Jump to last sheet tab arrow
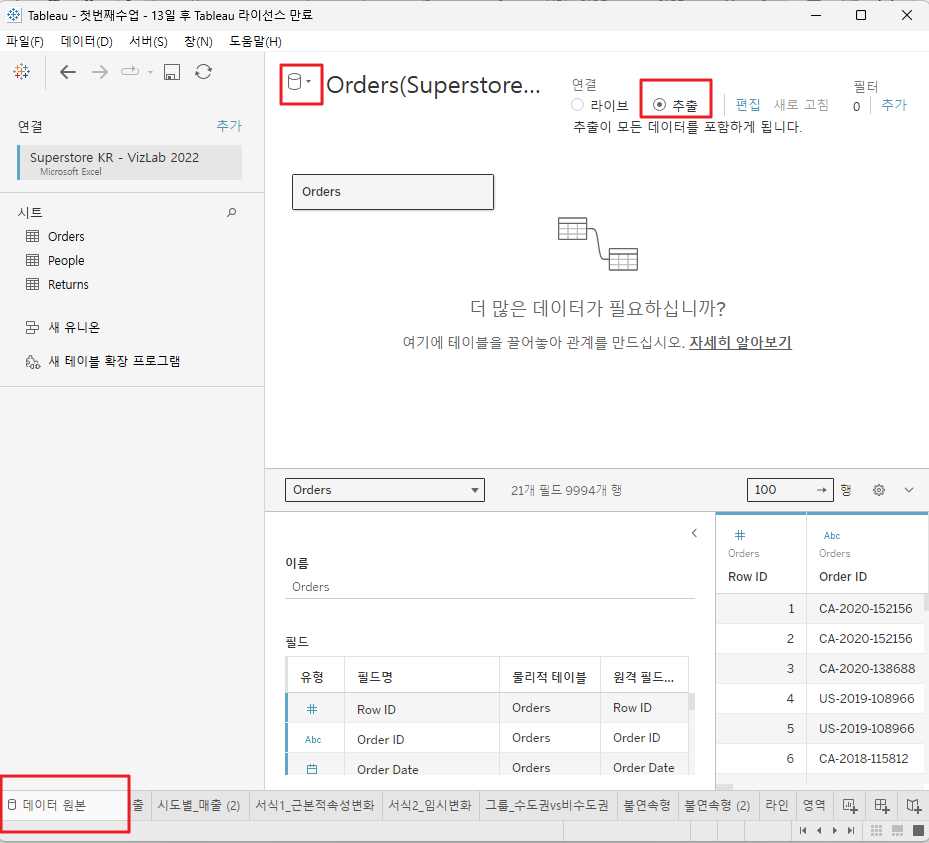The image size is (929, 843). [x=851, y=831]
